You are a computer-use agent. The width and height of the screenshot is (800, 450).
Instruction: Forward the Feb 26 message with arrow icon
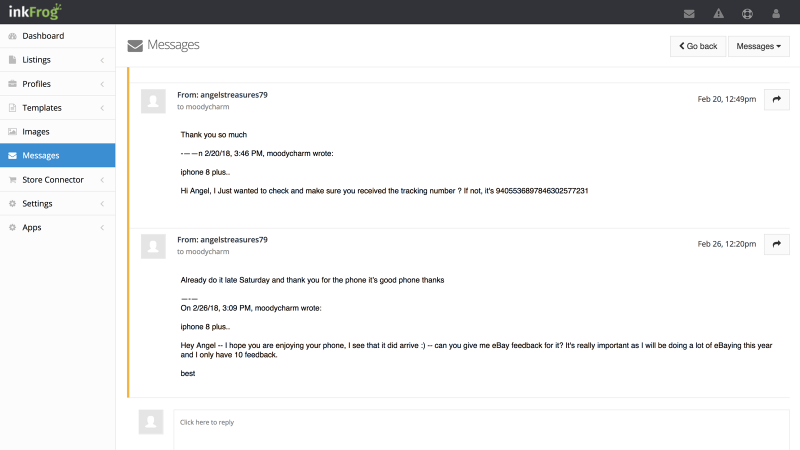[777, 244]
